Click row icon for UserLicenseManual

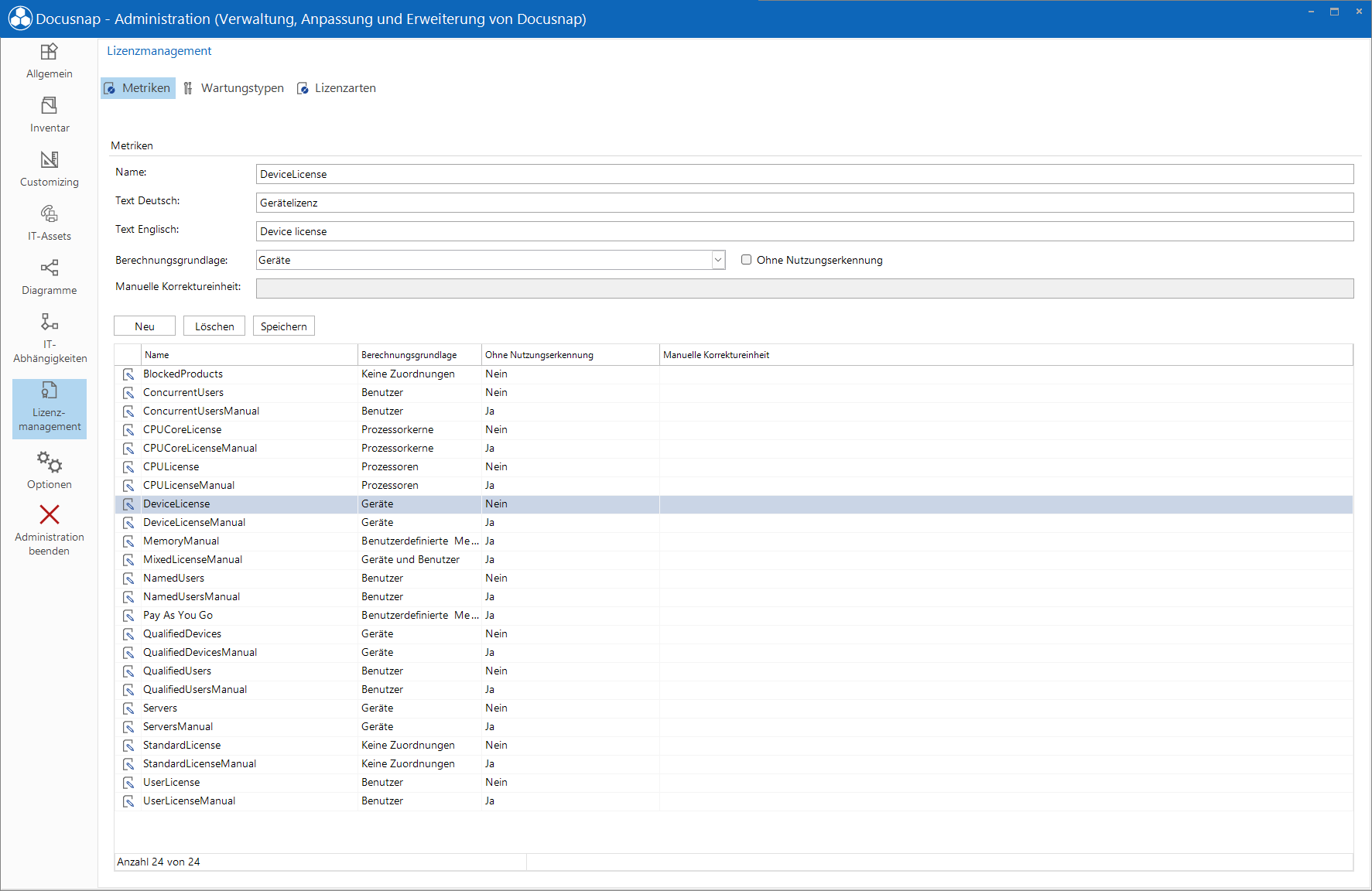[x=128, y=801]
